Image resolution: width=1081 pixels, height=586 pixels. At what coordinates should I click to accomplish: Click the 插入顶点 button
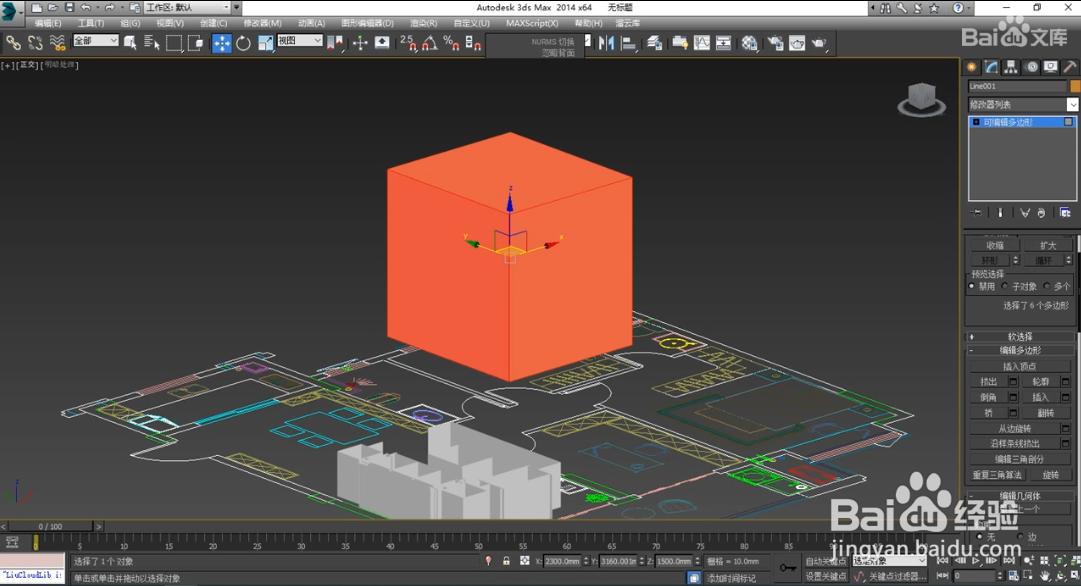pos(1019,367)
